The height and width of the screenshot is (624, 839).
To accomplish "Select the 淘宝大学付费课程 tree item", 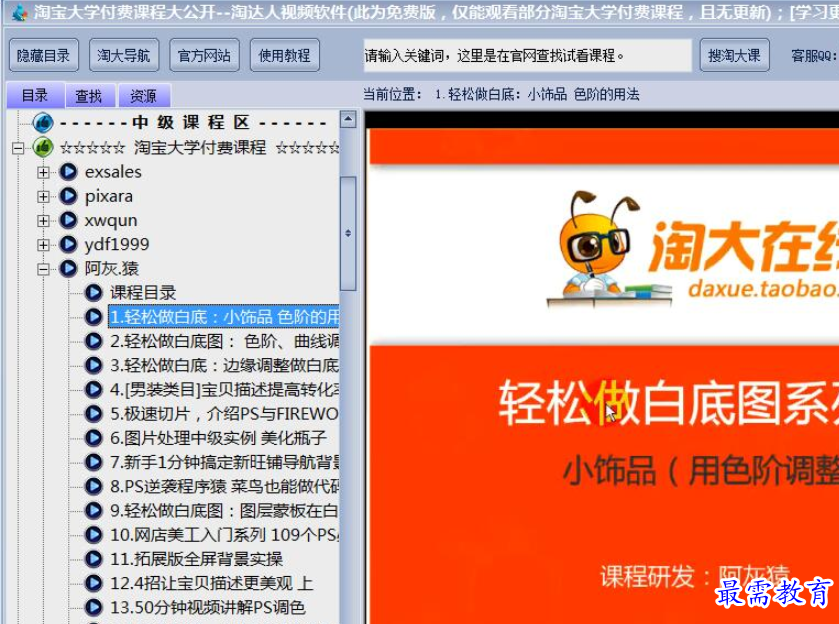I will [x=200, y=147].
